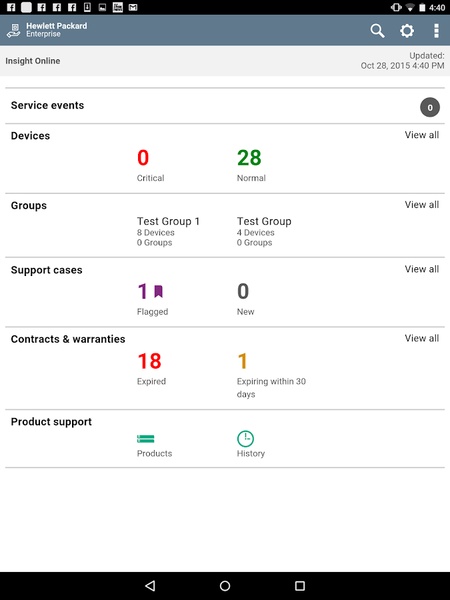The height and width of the screenshot is (600, 450).
Task: View all Contracts & warranties
Action: [x=422, y=338]
